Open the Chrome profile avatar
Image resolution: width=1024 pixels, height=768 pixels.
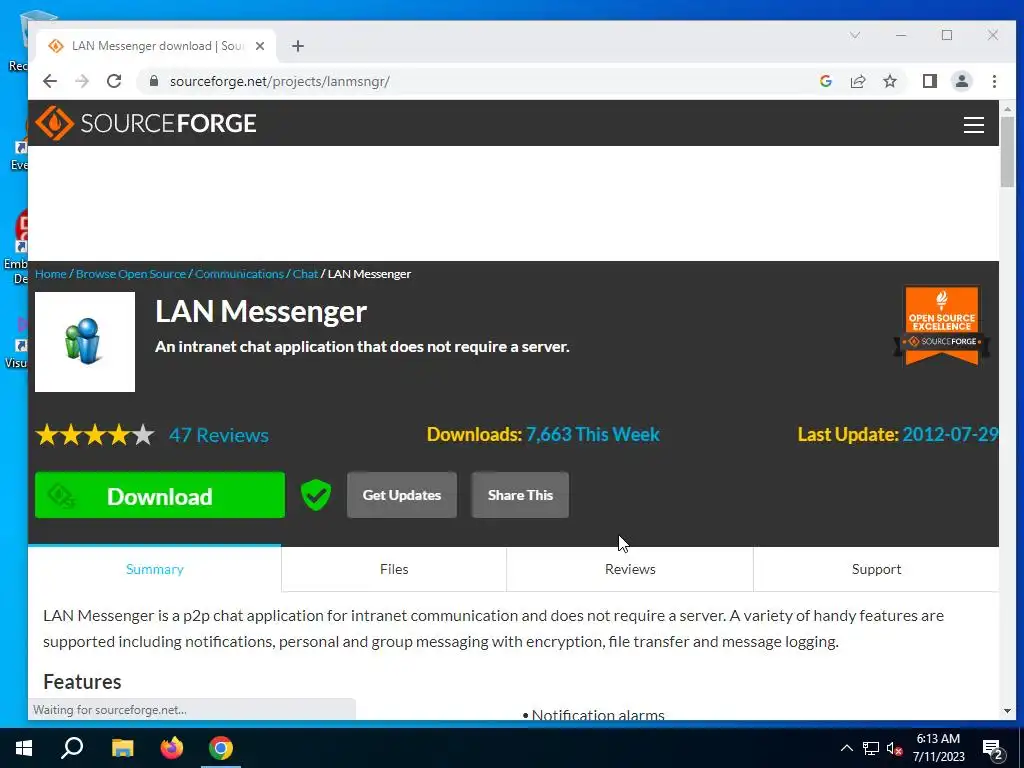[961, 81]
